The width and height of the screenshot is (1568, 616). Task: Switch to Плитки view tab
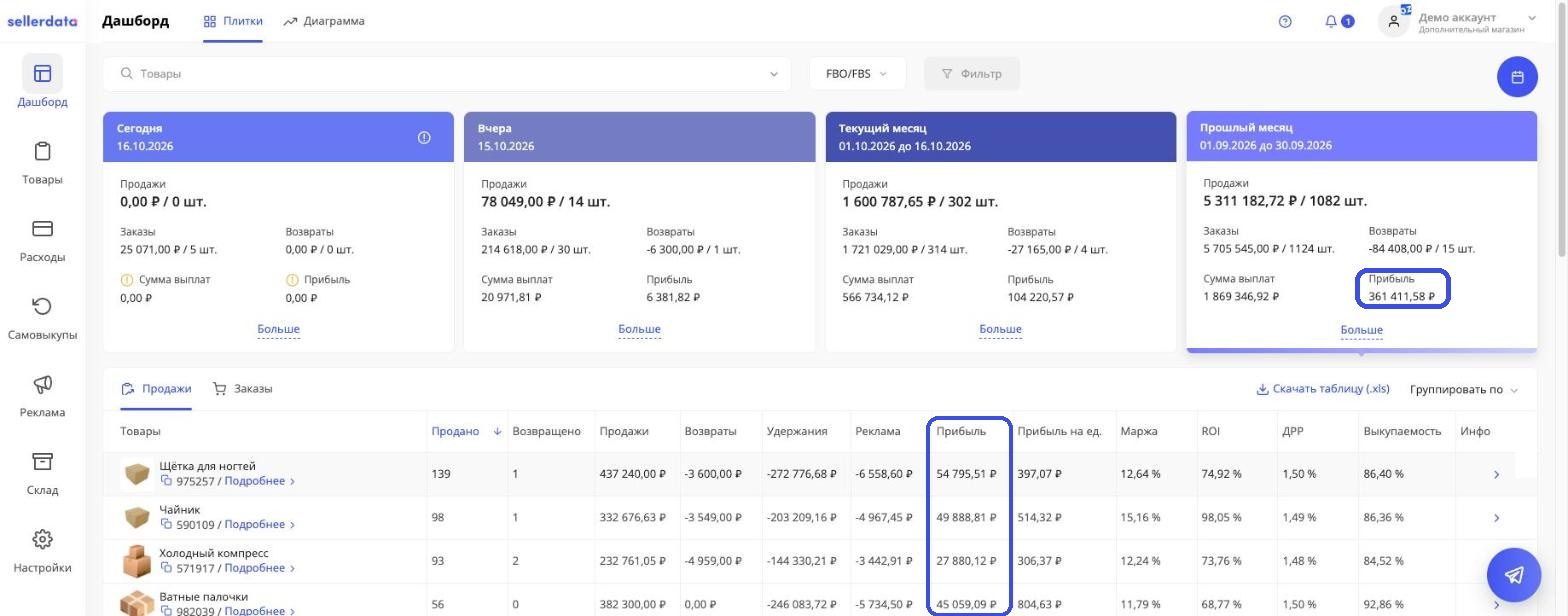coord(233,21)
